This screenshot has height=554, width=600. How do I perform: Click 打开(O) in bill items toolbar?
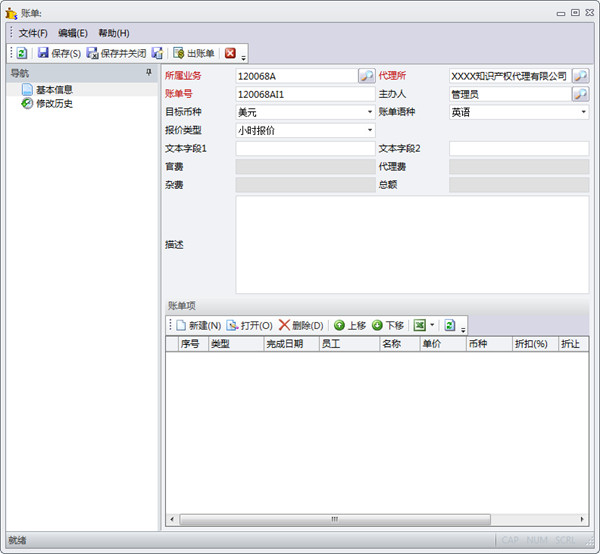[x=249, y=326]
